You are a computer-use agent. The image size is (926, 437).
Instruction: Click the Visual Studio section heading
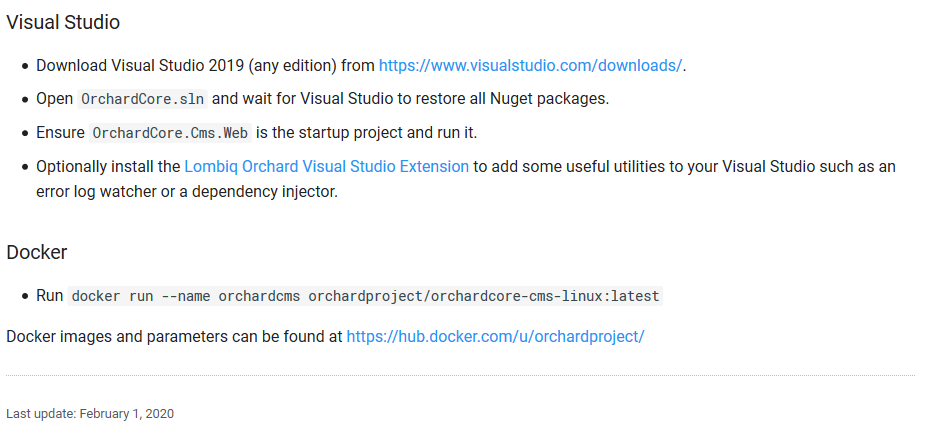click(63, 22)
